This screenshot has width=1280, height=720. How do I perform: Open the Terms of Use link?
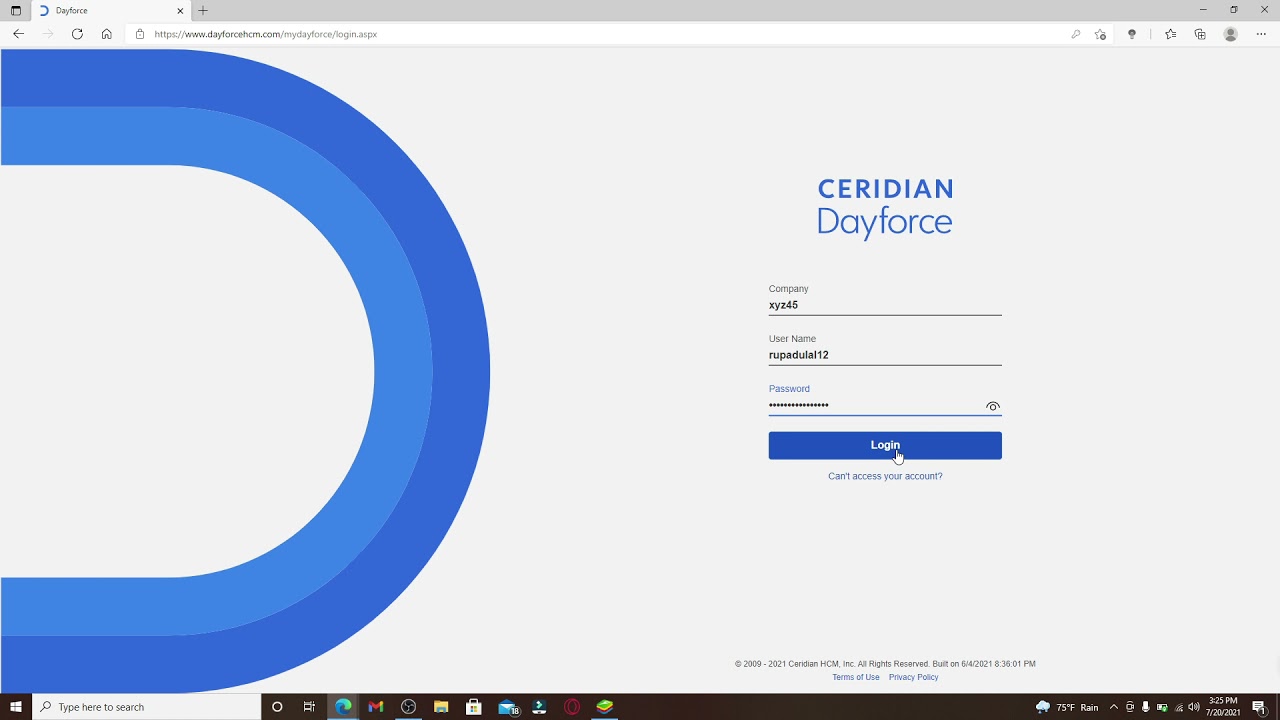tap(856, 677)
